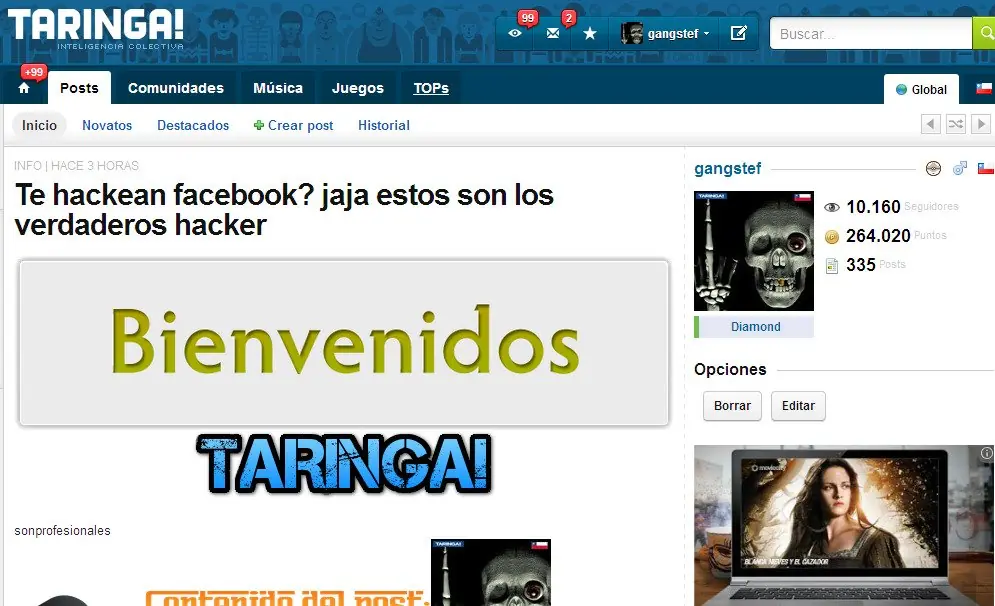Open the gangstef user menu dropdown
The height and width of the screenshot is (606, 995).
point(664,33)
